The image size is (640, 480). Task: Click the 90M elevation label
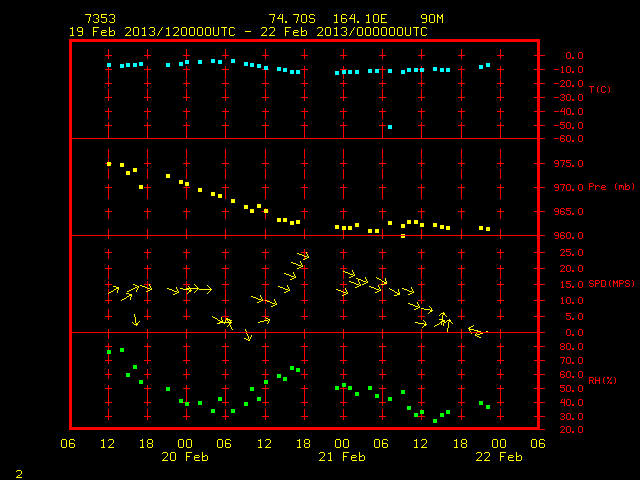pos(432,19)
